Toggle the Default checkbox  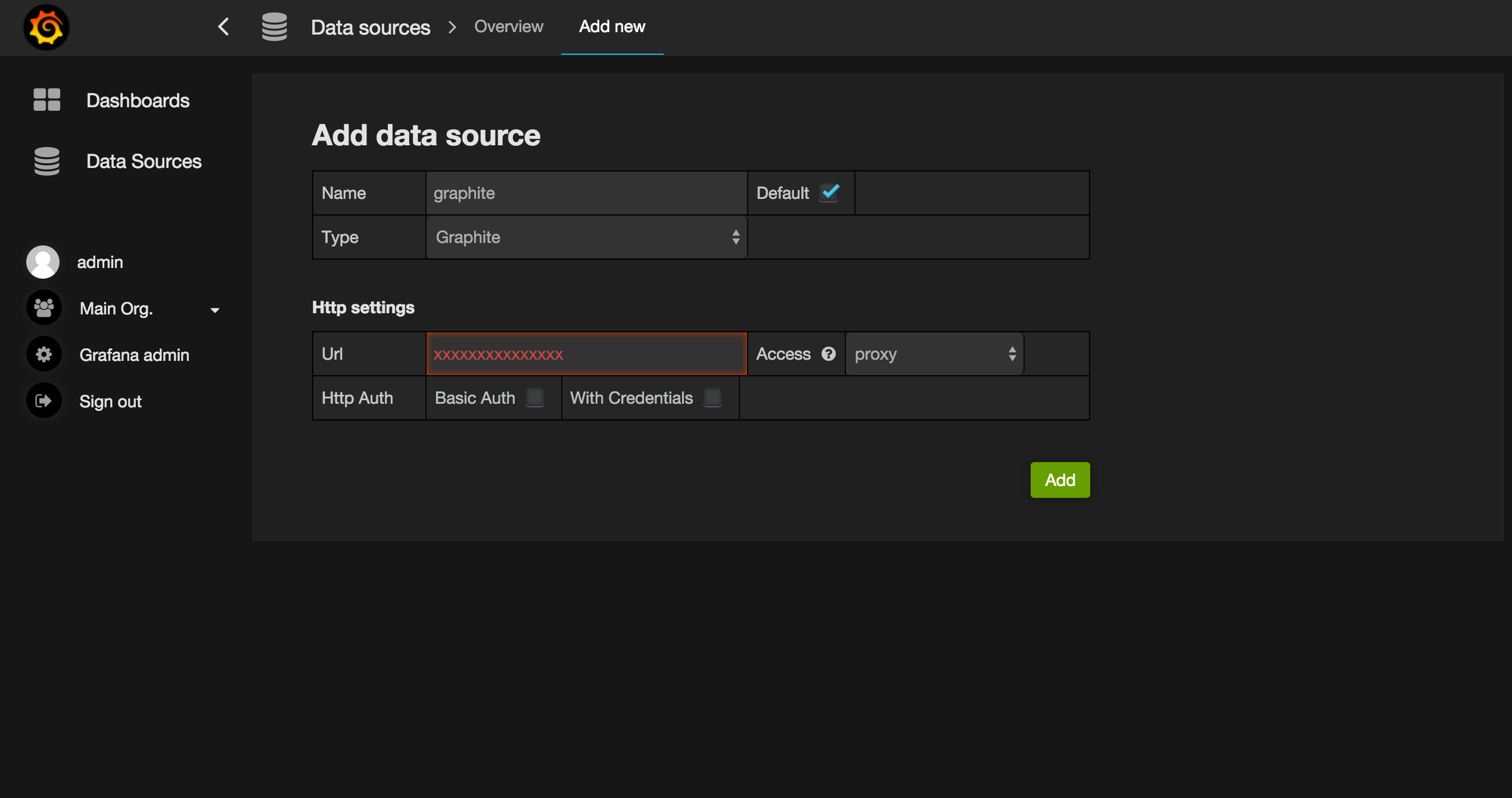coord(830,193)
